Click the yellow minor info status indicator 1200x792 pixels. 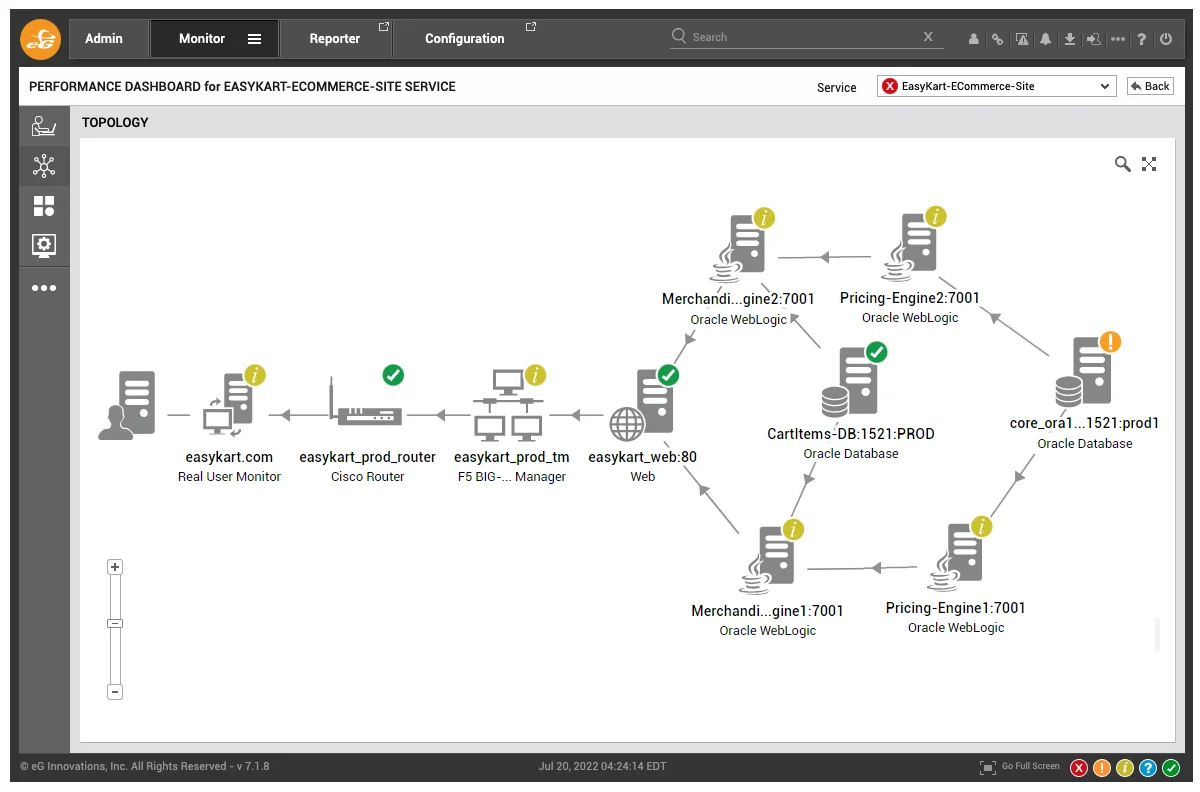[1125, 768]
